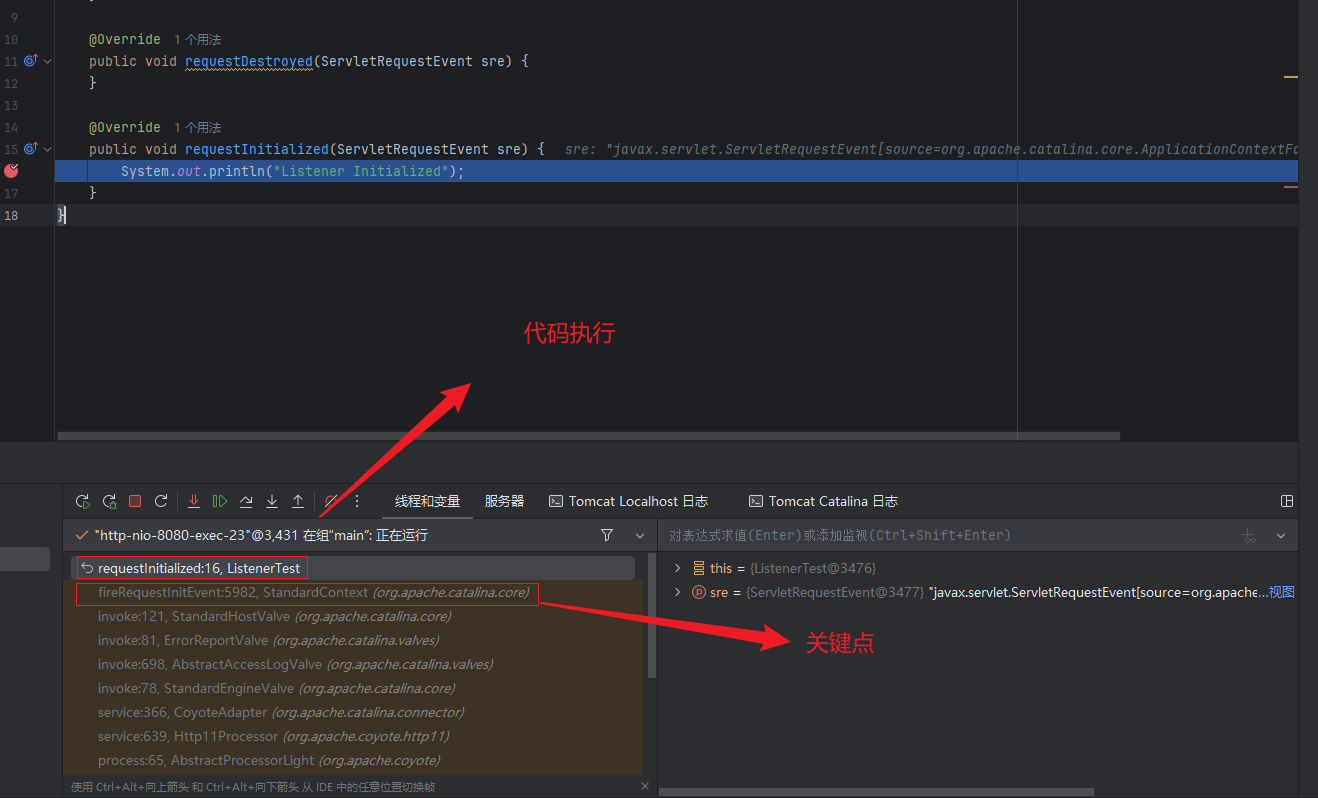The height and width of the screenshot is (798, 1318).
Task: Expand the 'this' variable node
Action: [677, 568]
